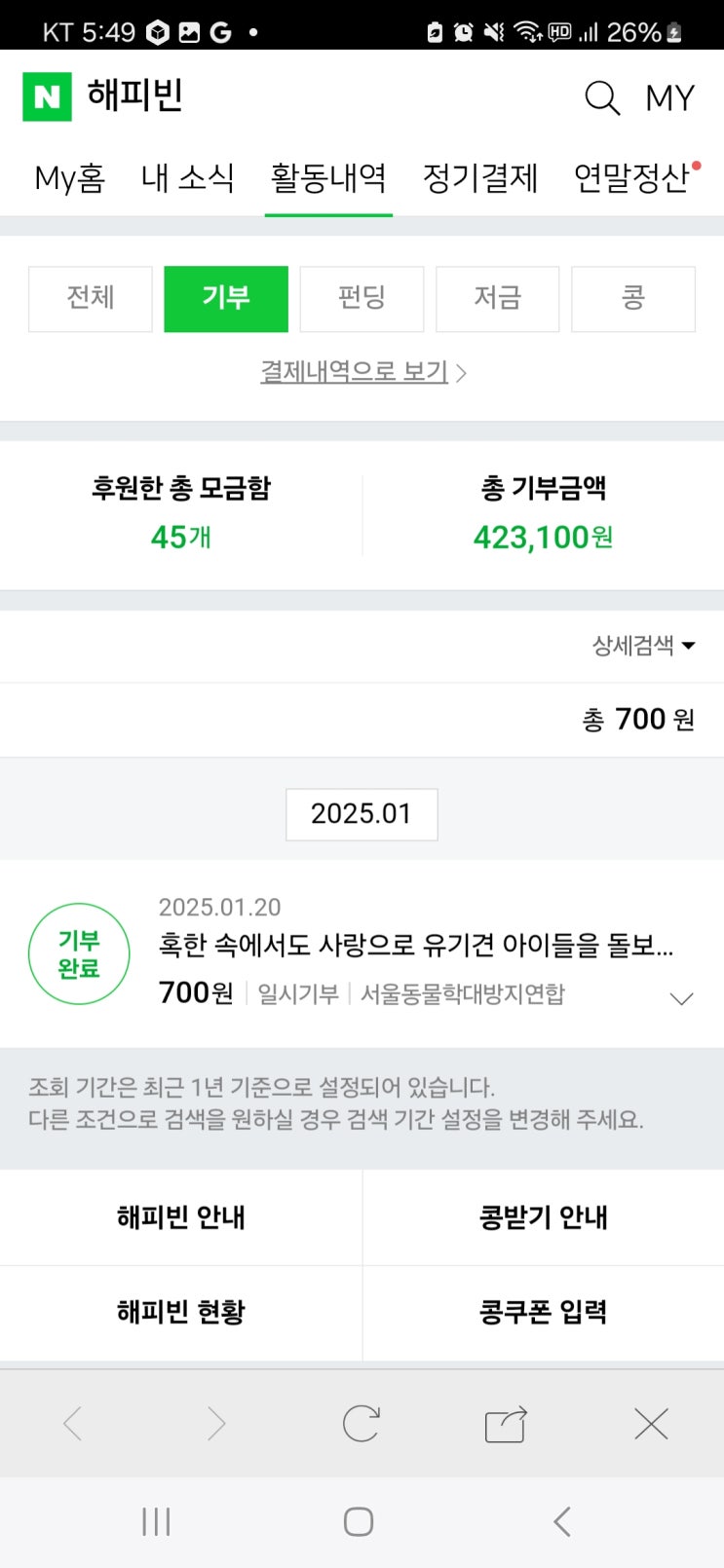The height and width of the screenshot is (1568, 724).
Task: Expand the 700원 donation entry chevron
Action: click(x=681, y=998)
